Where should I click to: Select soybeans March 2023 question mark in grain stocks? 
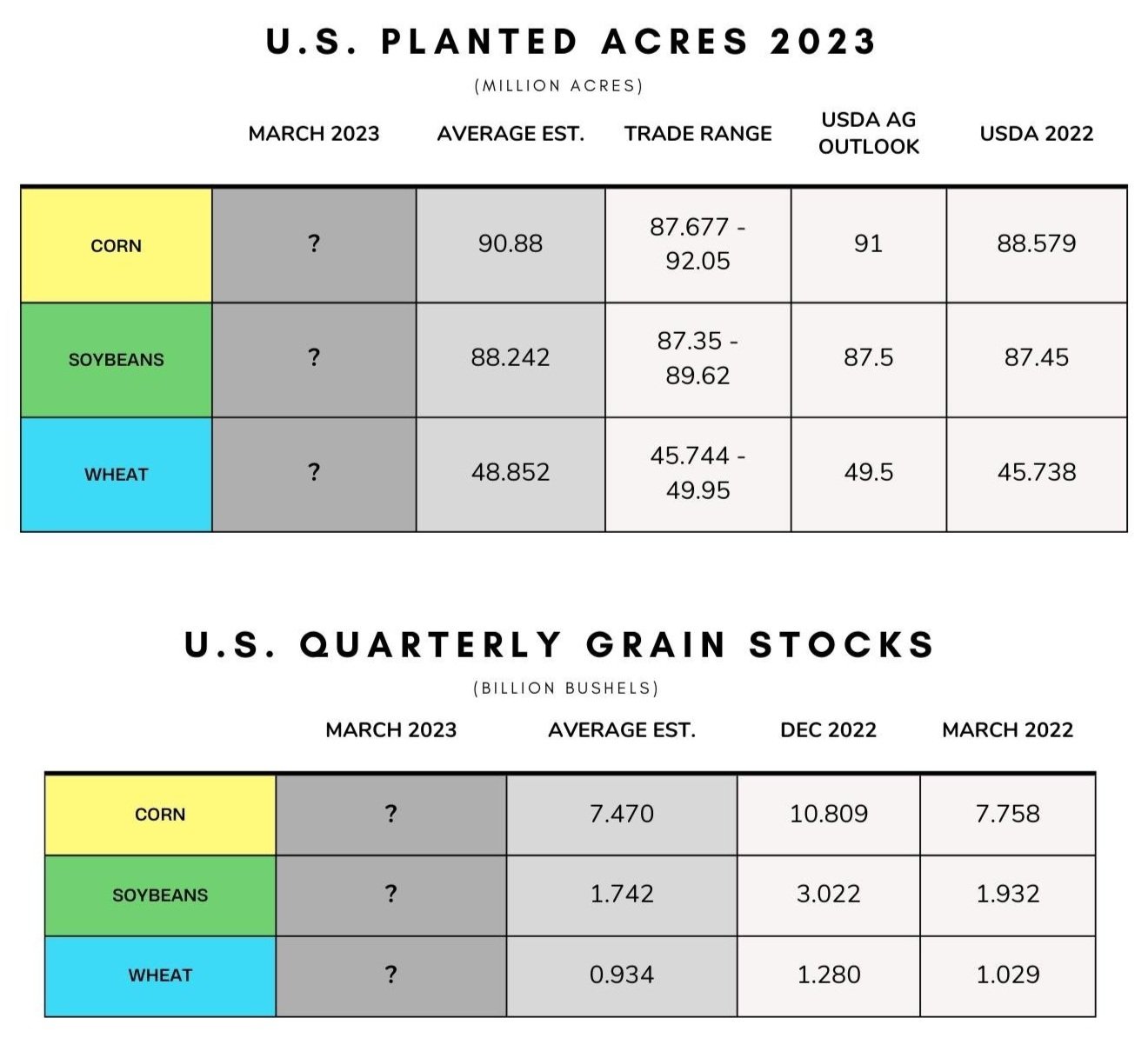click(391, 895)
